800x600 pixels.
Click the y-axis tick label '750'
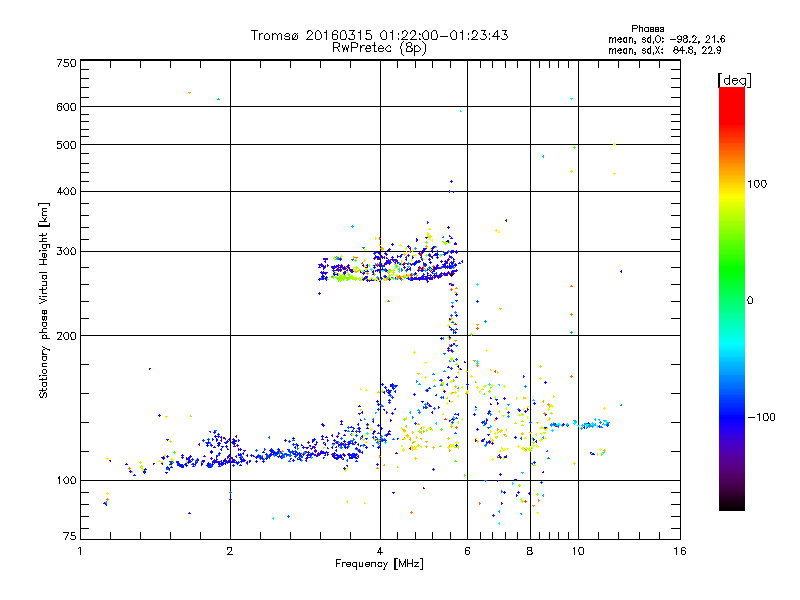click(x=66, y=63)
